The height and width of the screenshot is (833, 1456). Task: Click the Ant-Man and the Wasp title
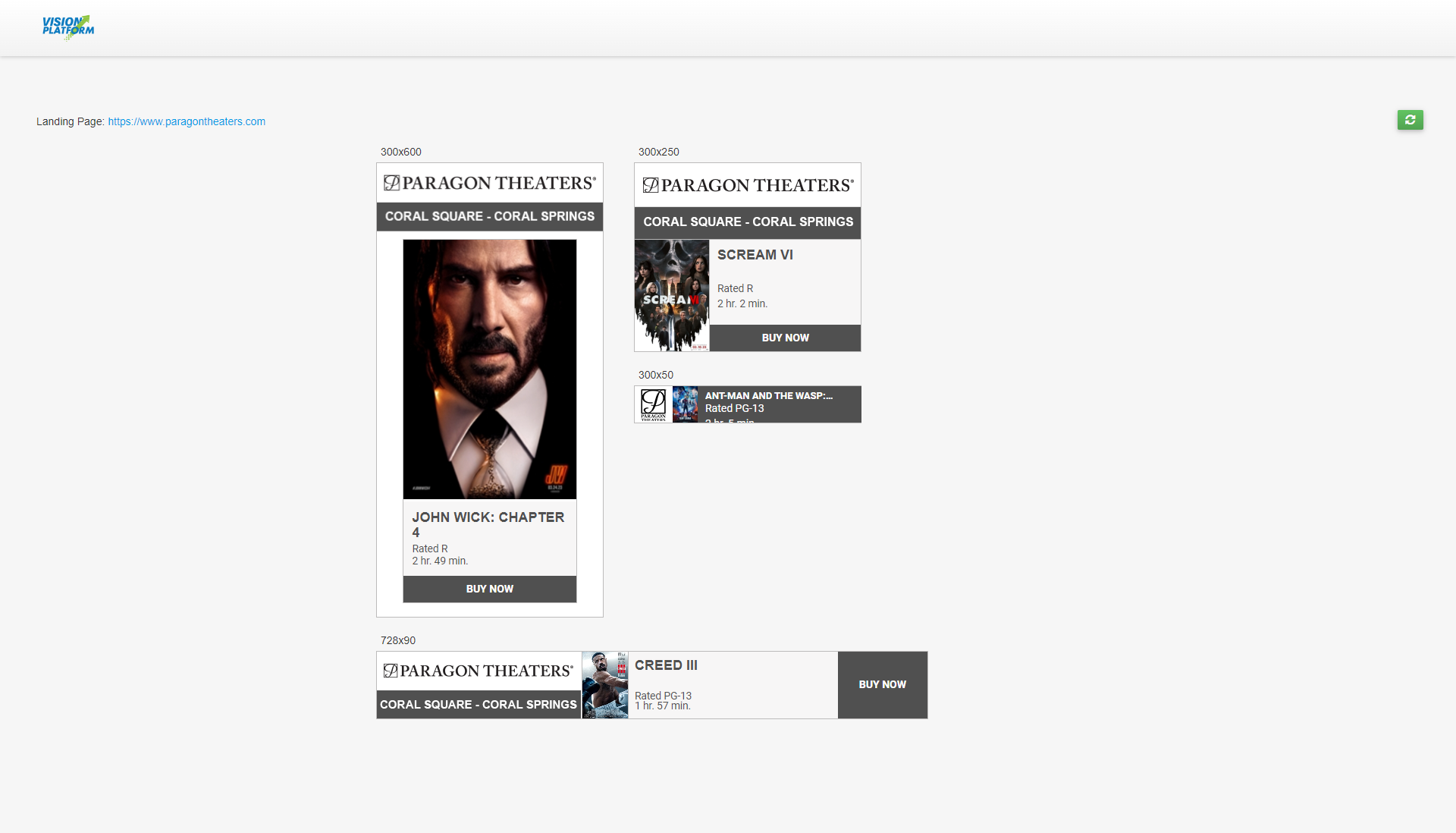[768, 395]
